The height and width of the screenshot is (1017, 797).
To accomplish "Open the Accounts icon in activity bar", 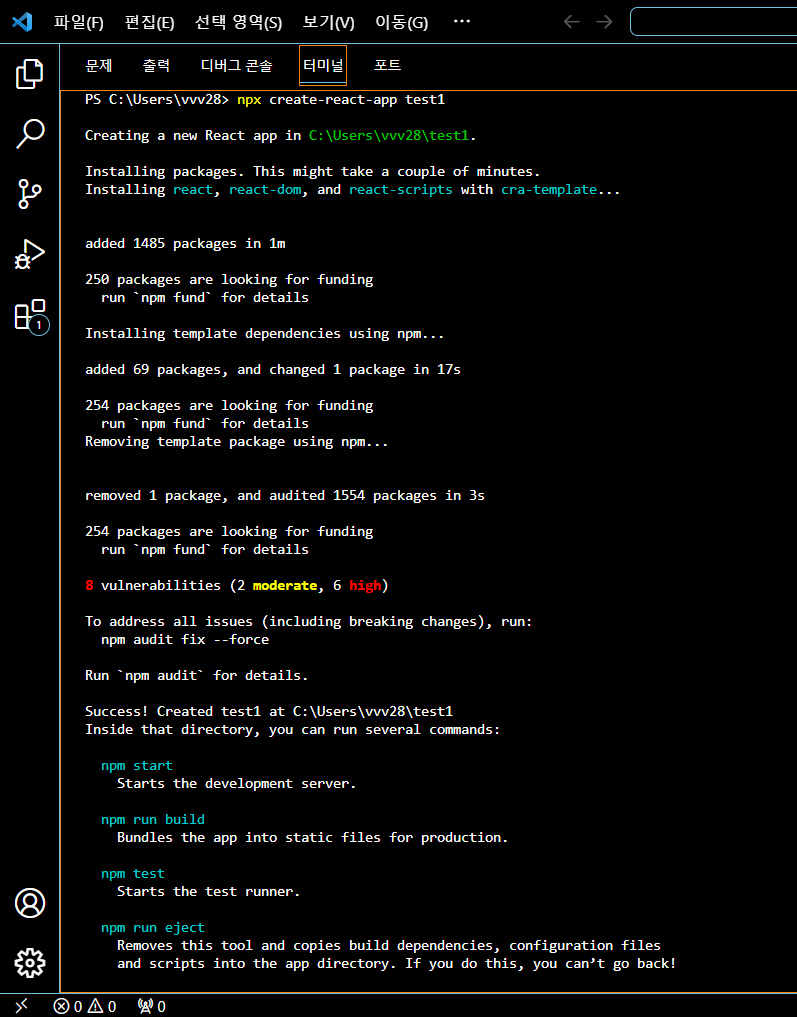I will [30, 903].
